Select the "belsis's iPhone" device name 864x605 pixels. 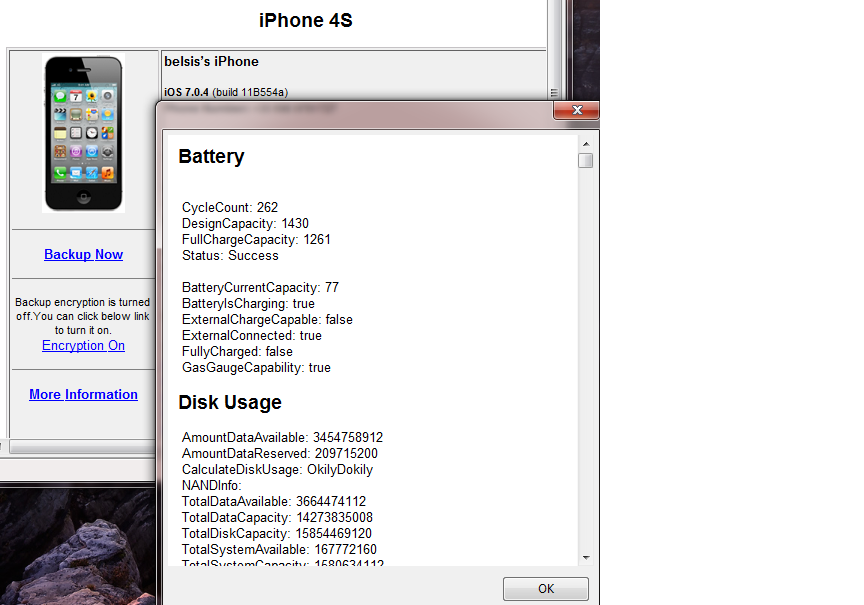coord(211,61)
